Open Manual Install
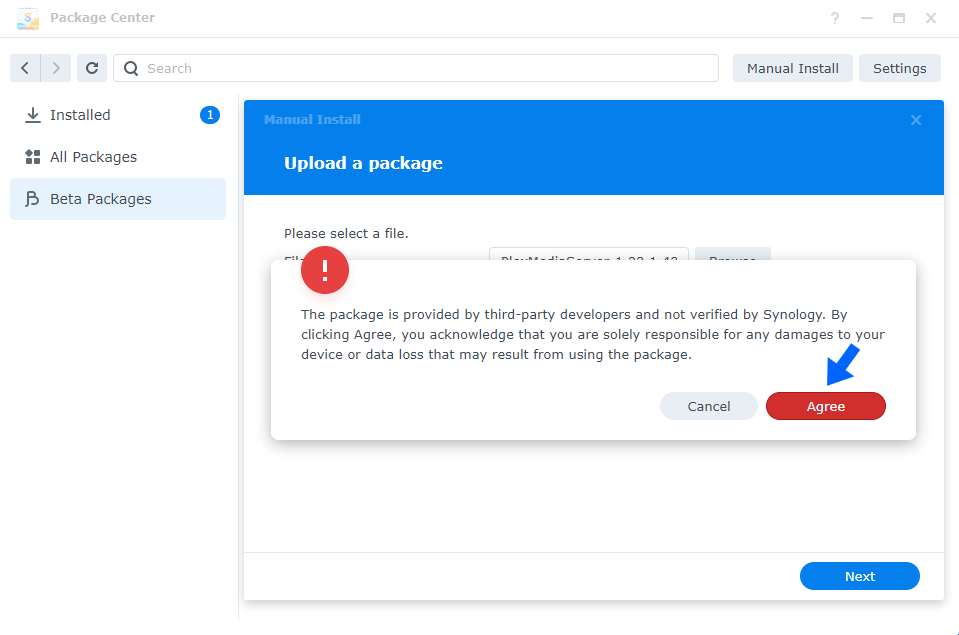Screen dimensions: 959x635 (x=793, y=68)
